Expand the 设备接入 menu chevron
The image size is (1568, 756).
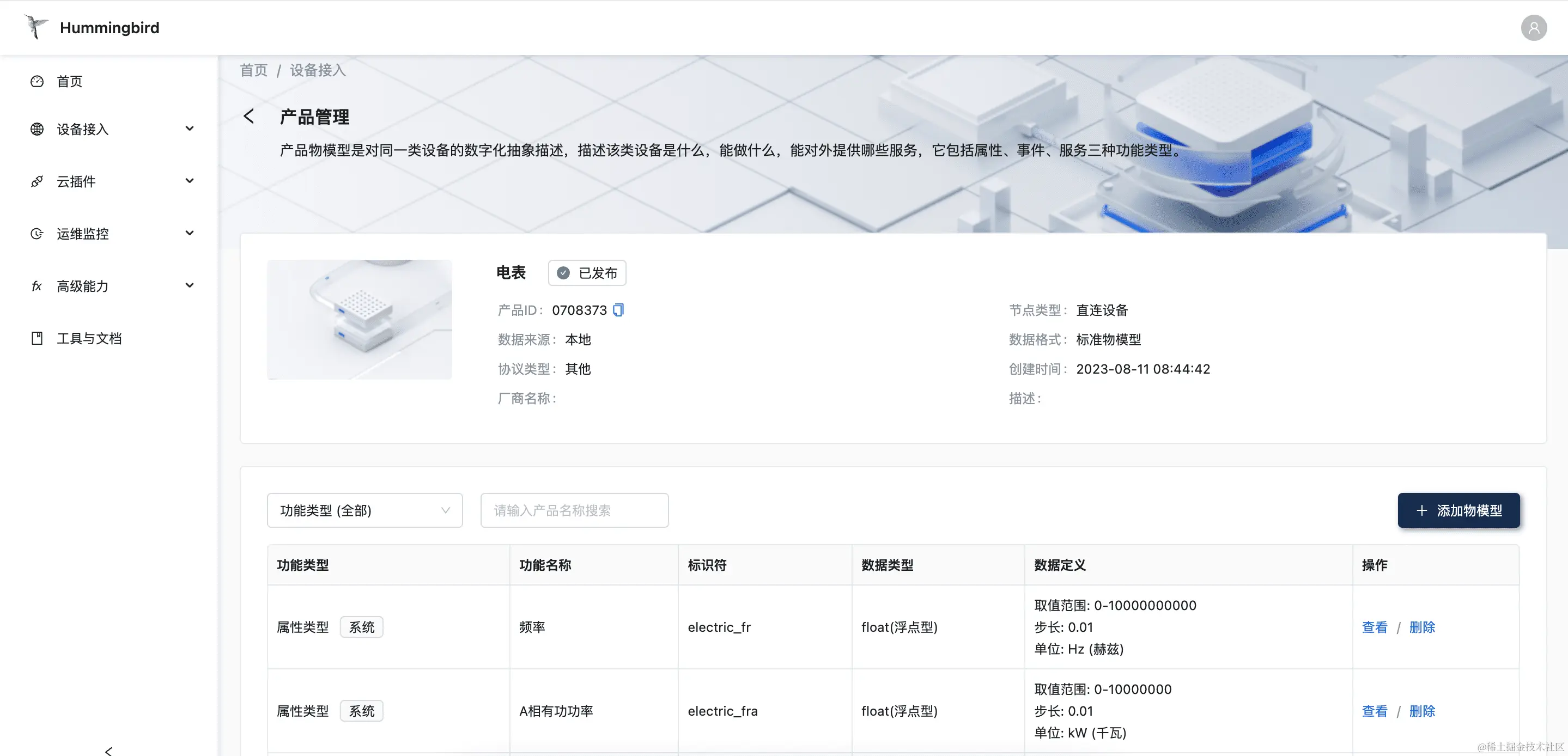[189, 129]
